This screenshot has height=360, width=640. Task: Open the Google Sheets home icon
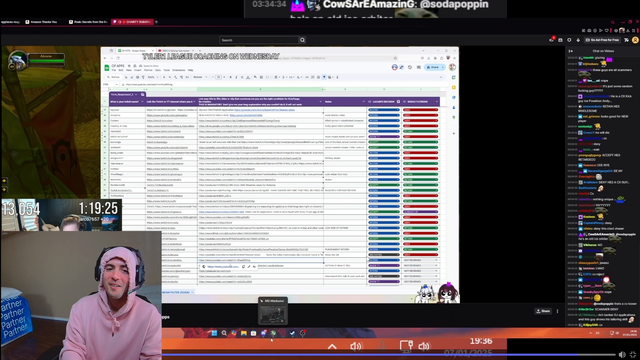click(107, 68)
